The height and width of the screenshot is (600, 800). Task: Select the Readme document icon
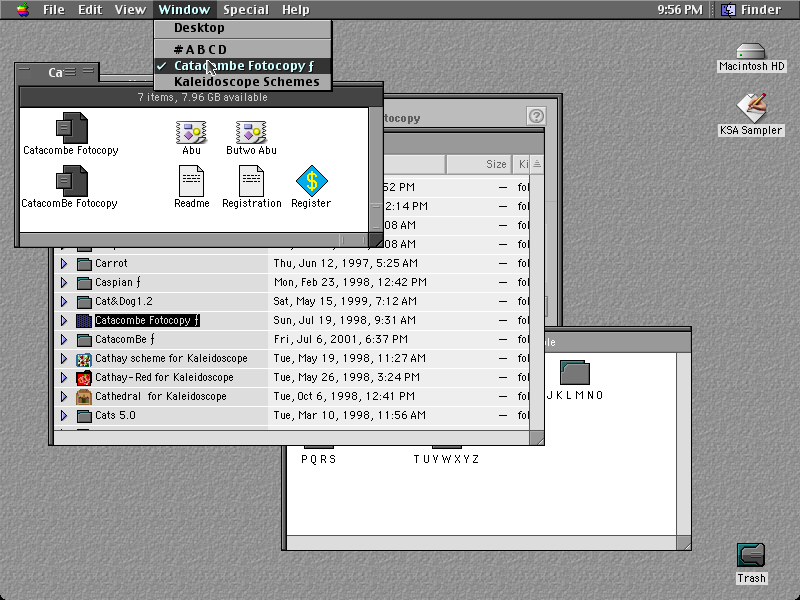tap(191, 181)
